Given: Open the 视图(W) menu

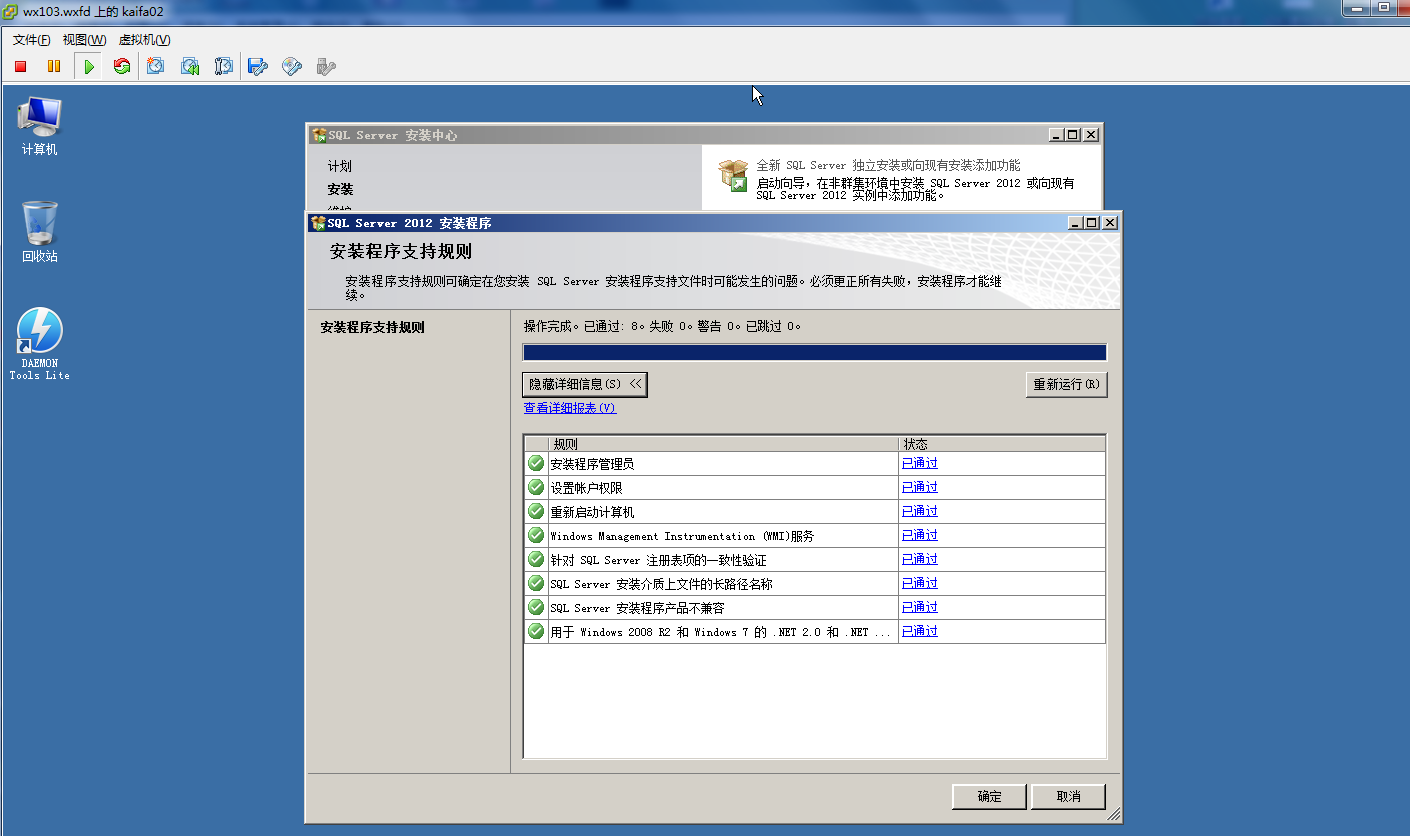Looking at the screenshot, I should click(84, 40).
